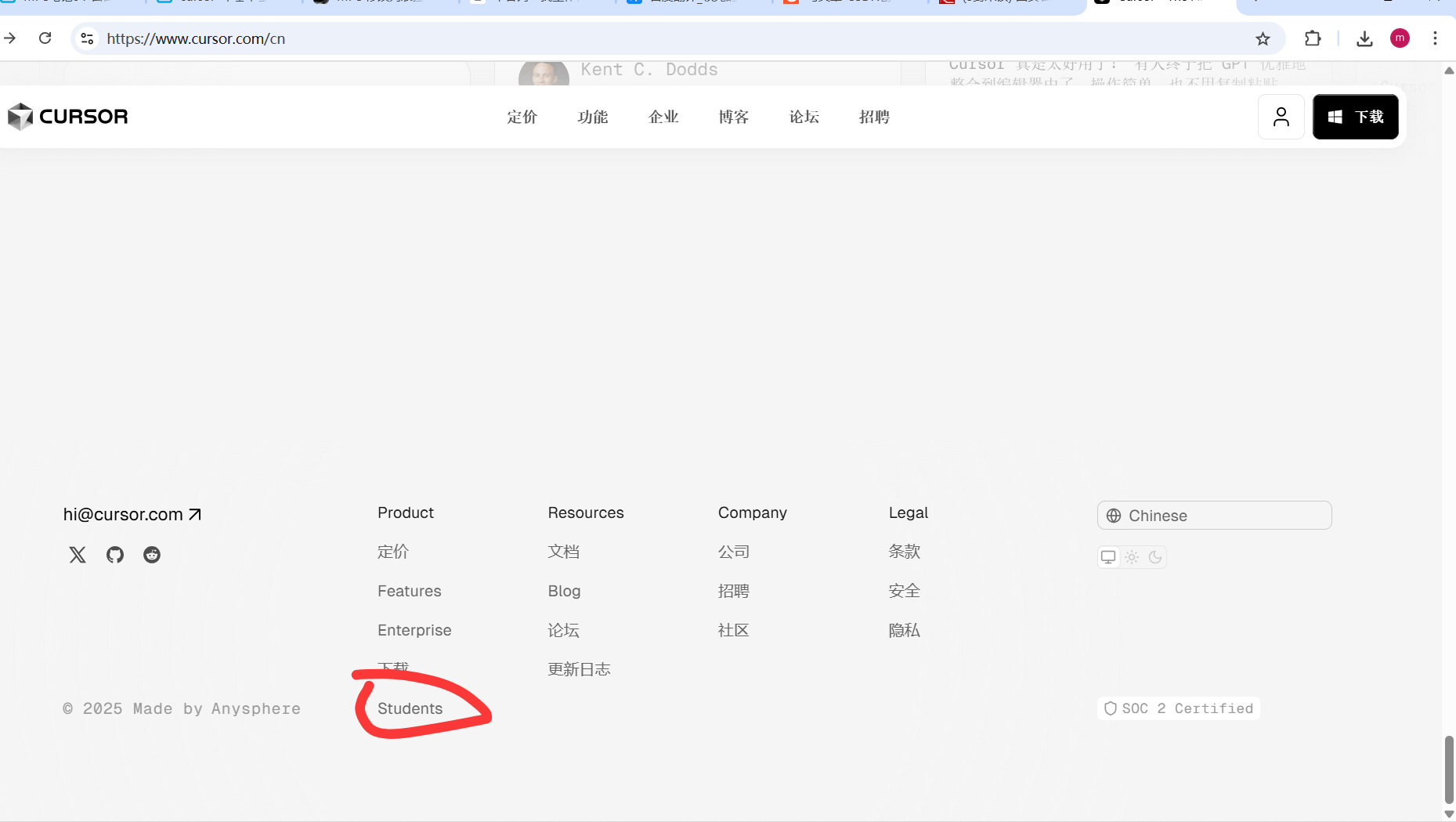Click the SOC 2 Certified badge
Viewport: 1456px width, 822px height.
click(x=1179, y=708)
